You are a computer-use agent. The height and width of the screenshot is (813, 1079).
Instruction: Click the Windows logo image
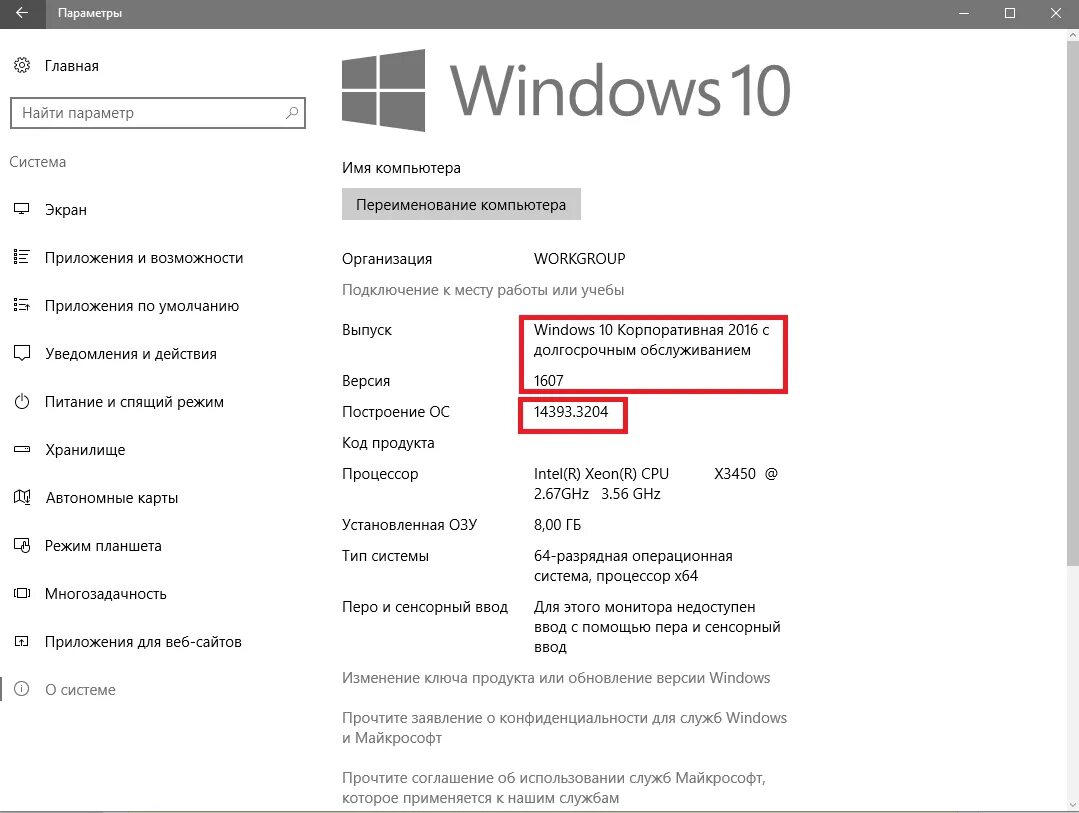pos(383,90)
